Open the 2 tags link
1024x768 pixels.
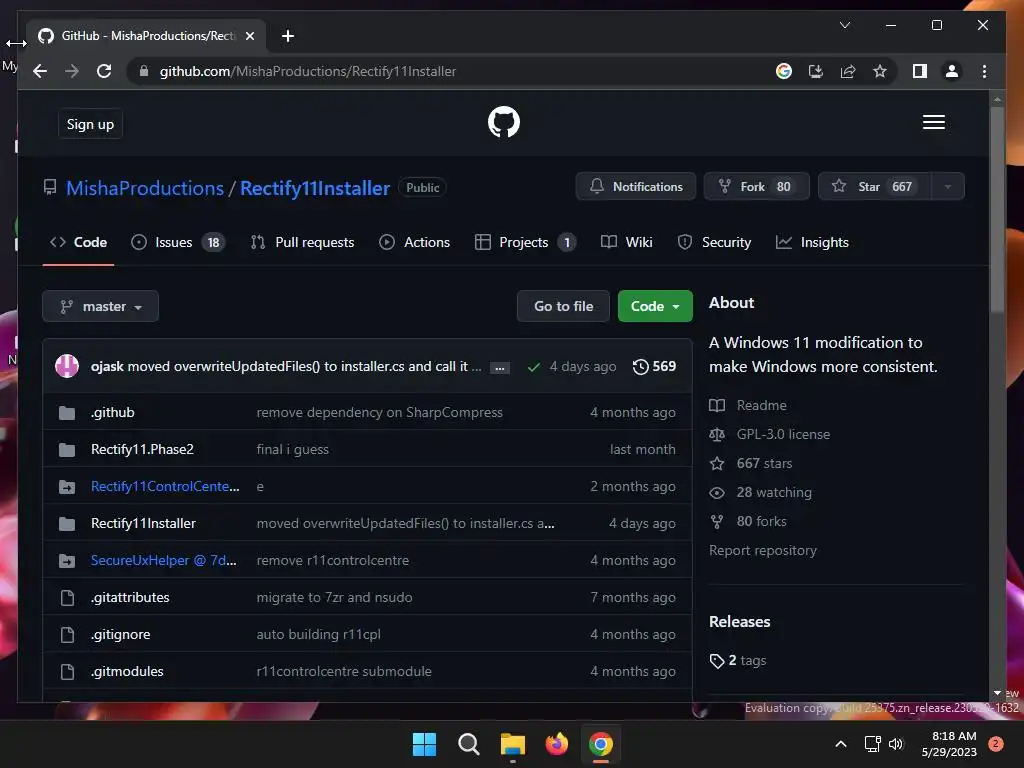pyautogui.click(x=738, y=660)
